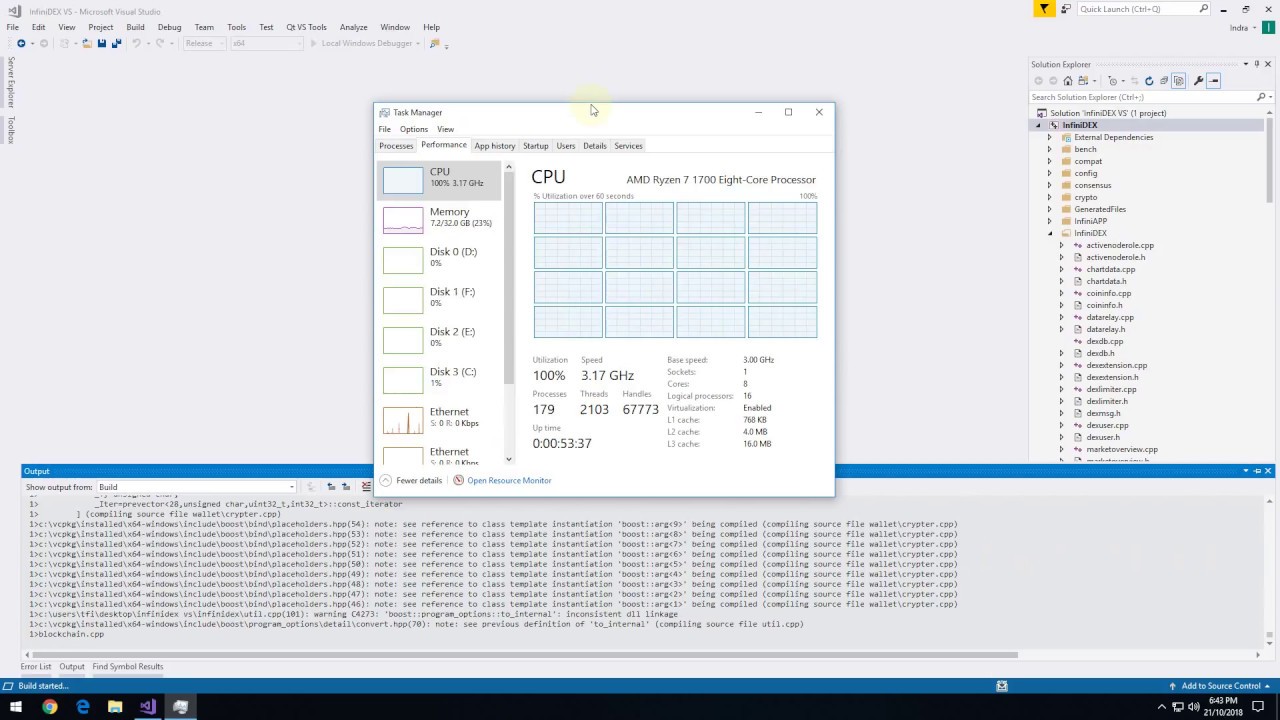This screenshot has width=1280, height=720.
Task: Click Go to Next Message icon in Output
Action: click(346, 487)
